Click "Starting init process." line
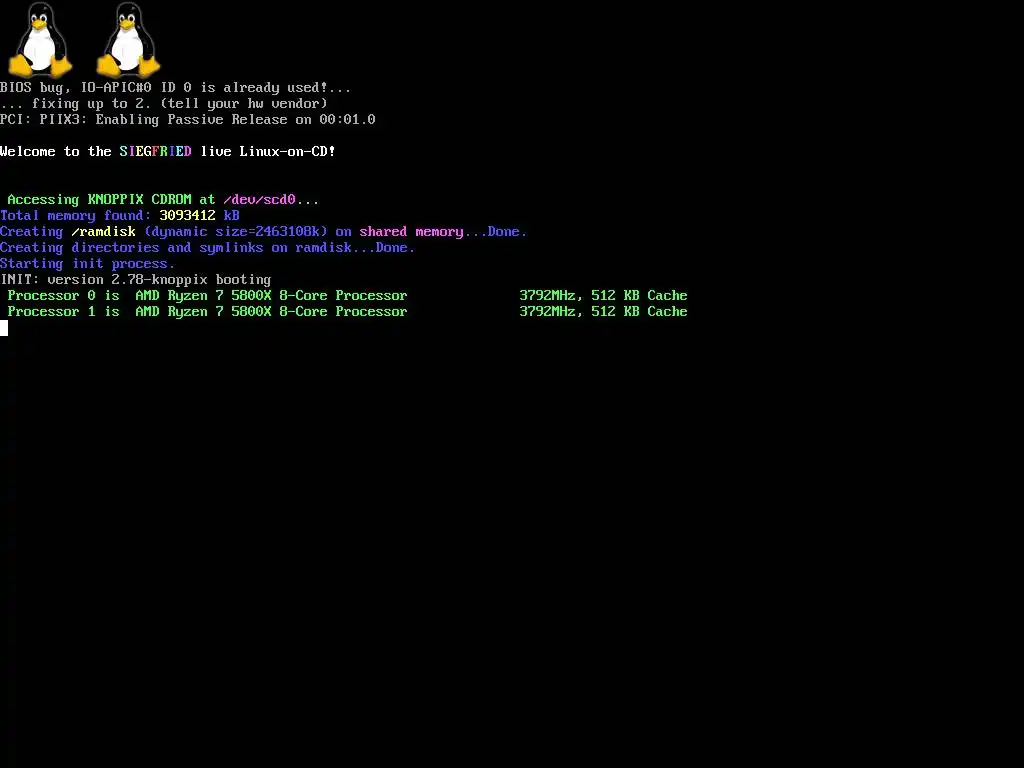 (88, 263)
